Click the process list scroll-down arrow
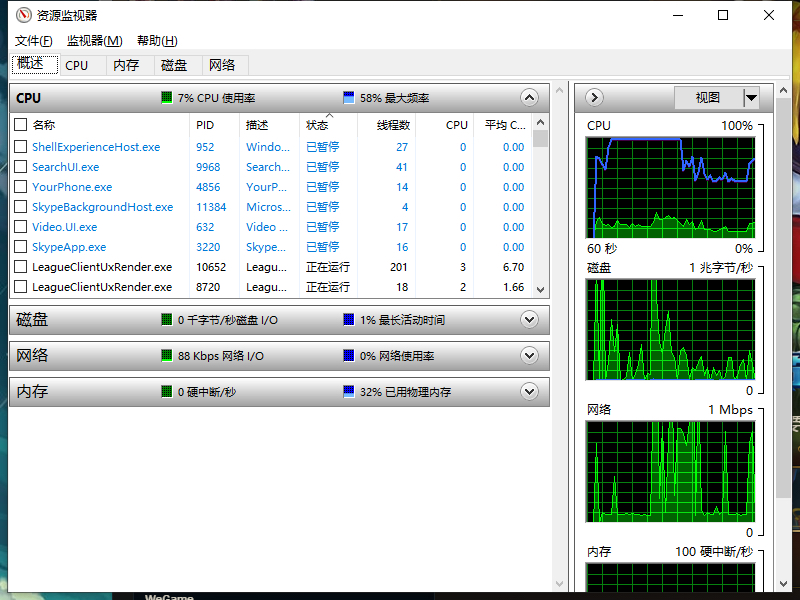800x600 pixels. point(540,290)
